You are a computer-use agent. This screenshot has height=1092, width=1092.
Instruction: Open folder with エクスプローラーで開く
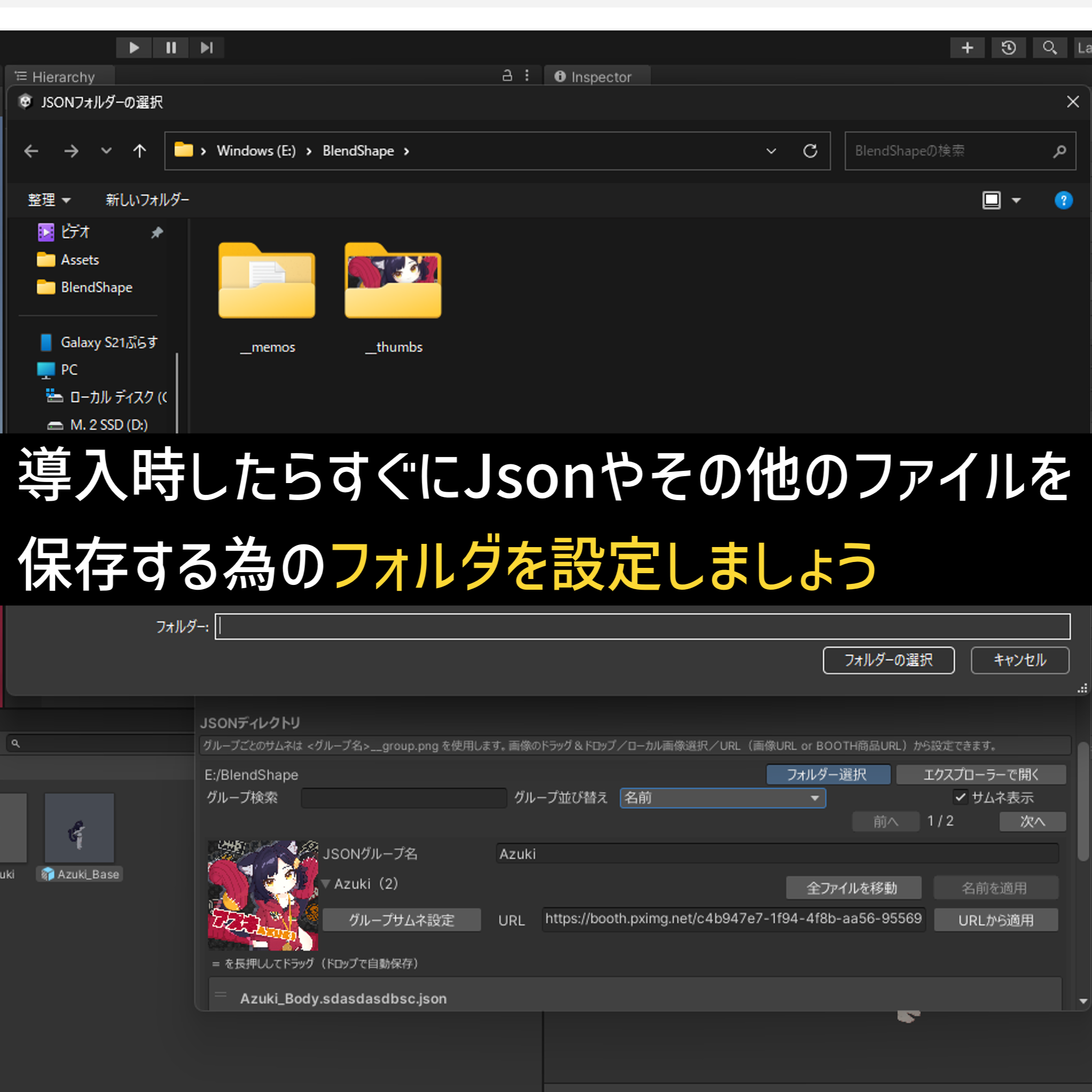coord(982,774)
